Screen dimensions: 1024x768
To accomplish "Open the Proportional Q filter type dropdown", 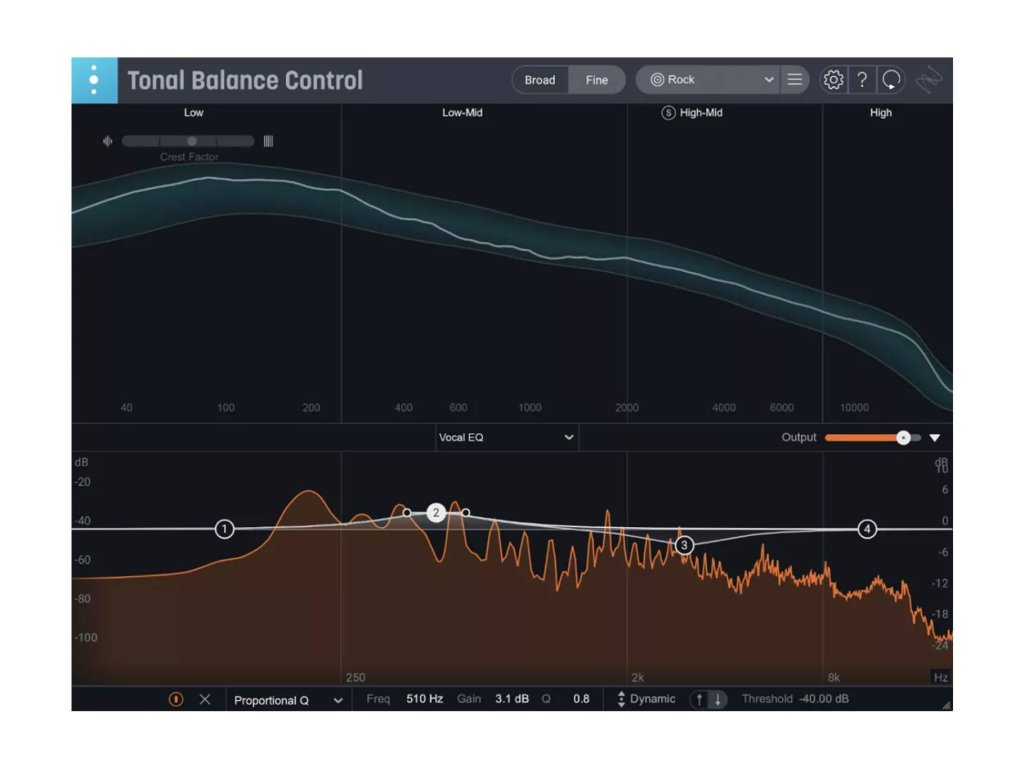I will click(x=287, y=700).
